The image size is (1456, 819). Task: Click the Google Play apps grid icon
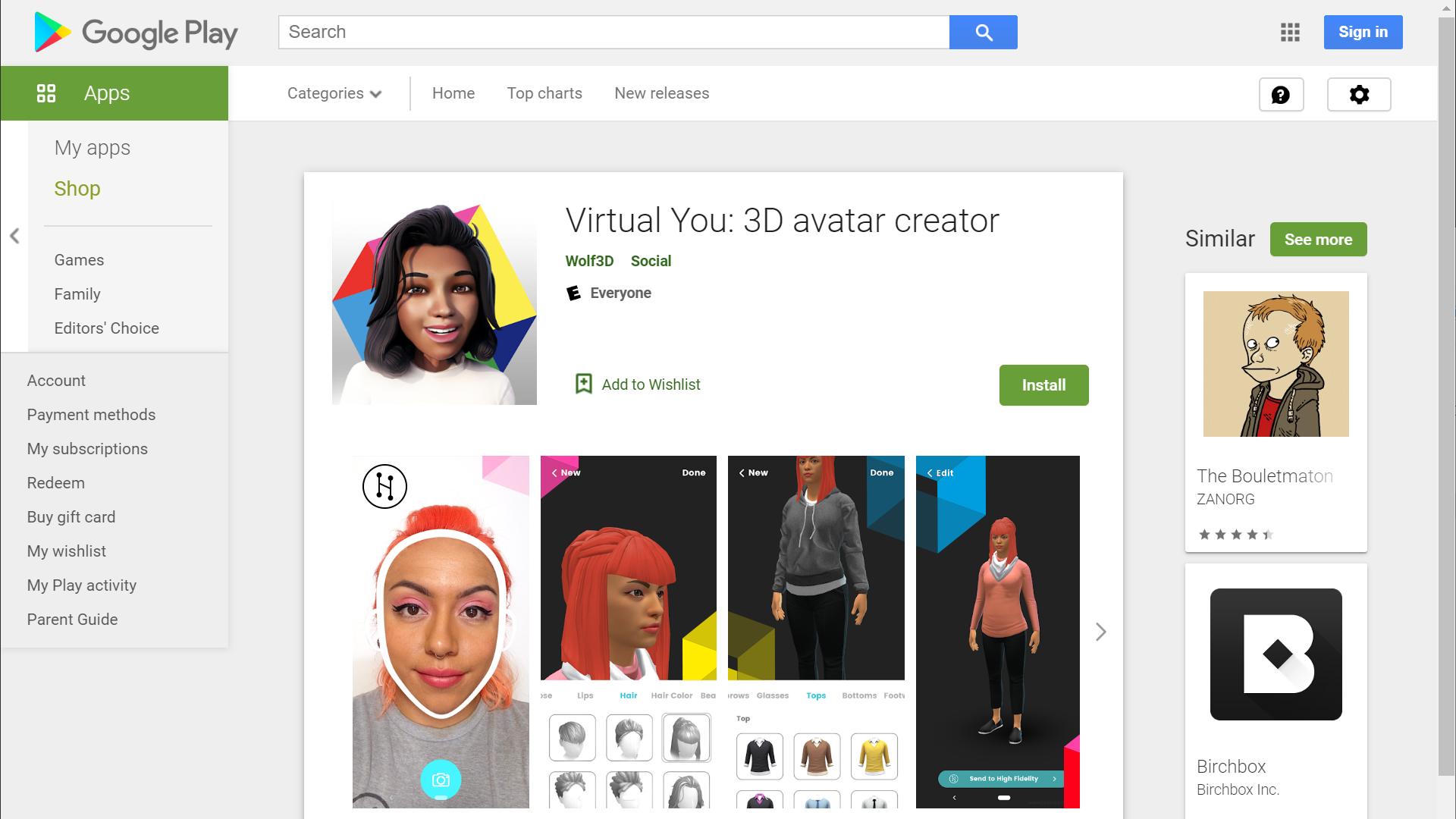(x=1290, y=32)
